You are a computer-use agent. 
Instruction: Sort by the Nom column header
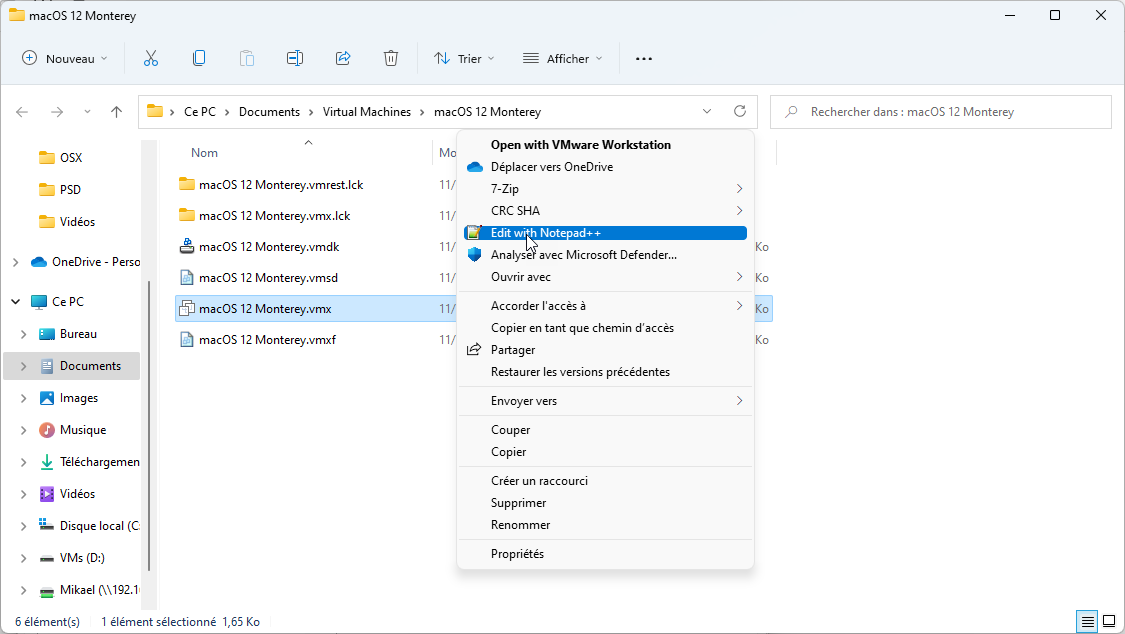pos(204,153)
